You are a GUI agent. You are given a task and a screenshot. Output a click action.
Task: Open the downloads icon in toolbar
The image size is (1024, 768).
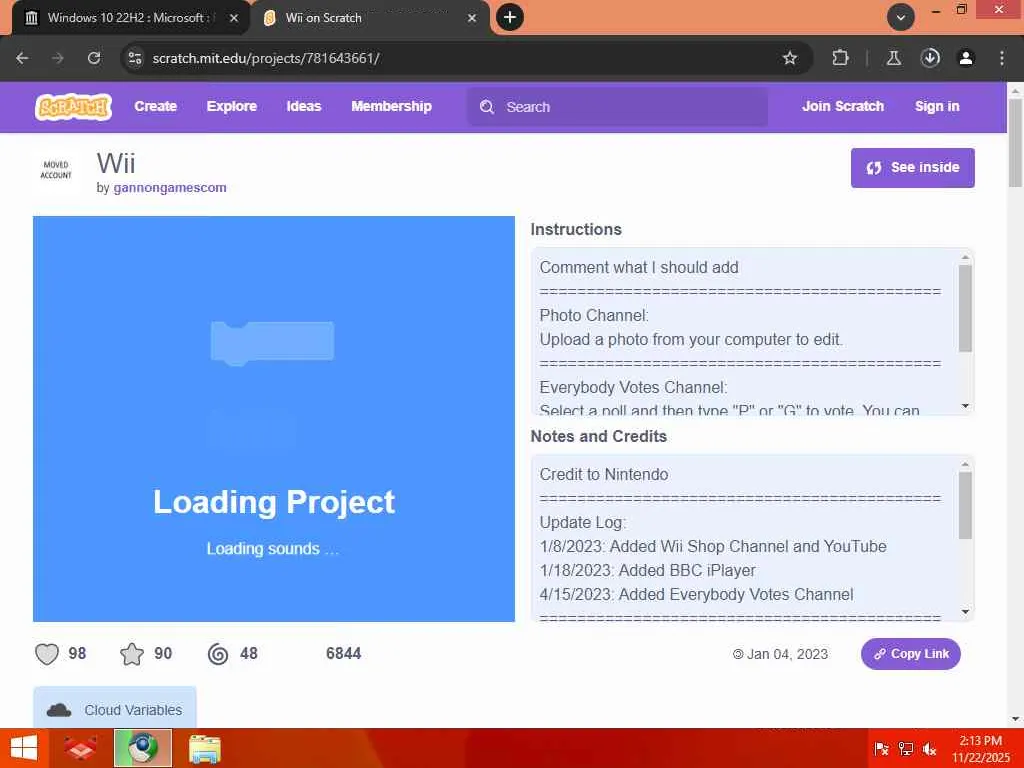(930, 58)
